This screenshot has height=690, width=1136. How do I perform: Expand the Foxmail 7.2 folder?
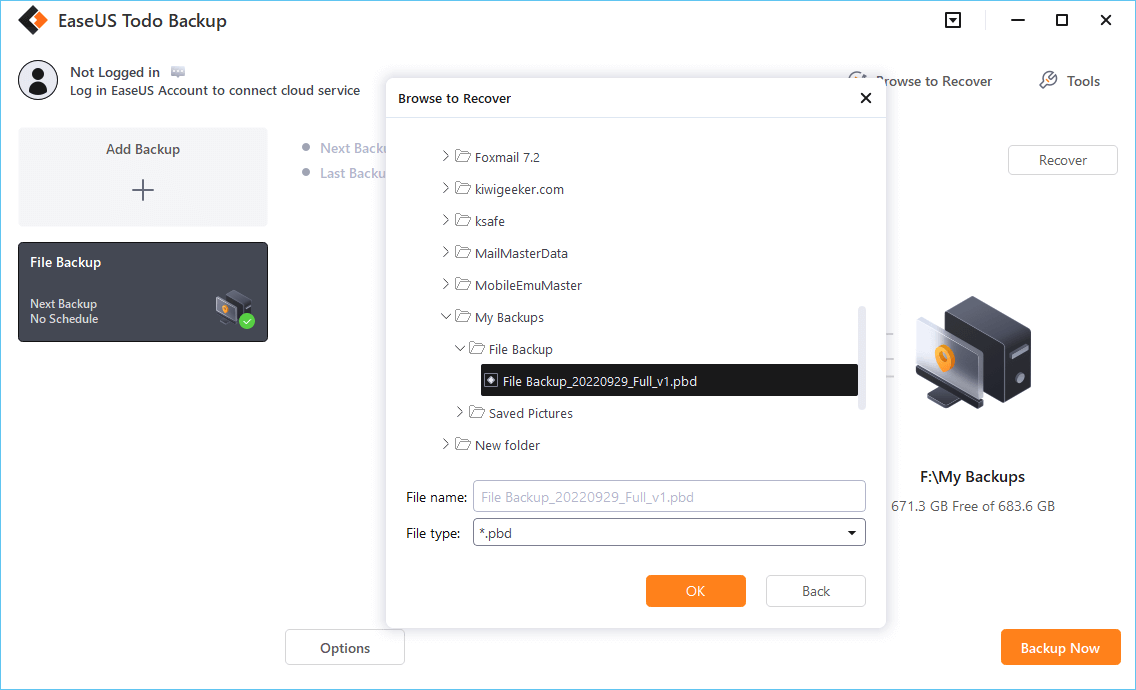point(446,157)
